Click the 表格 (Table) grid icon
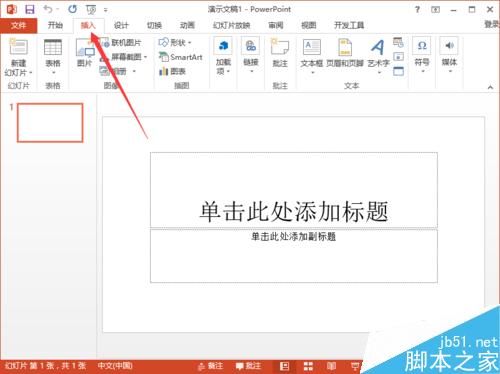Viewport: 500px width, 374px height. tap(53, 47)
